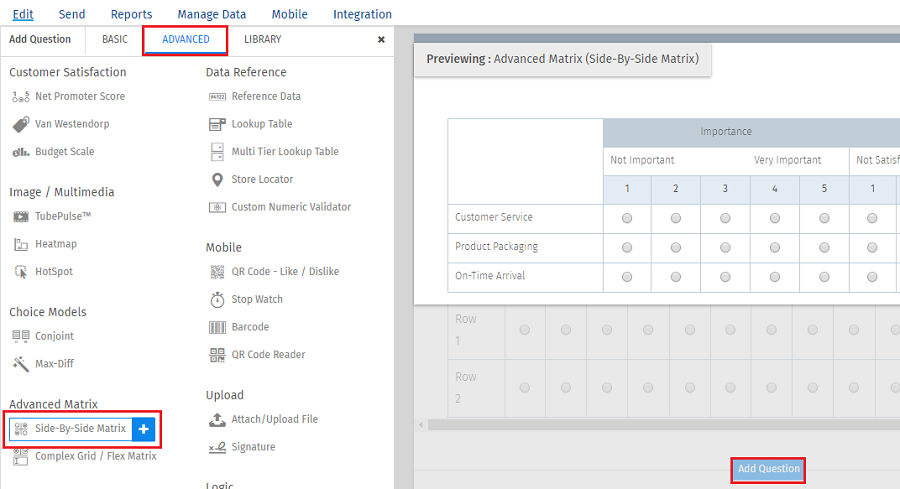
Task: Click the Stop Watch icon
Action: (217, 300)
